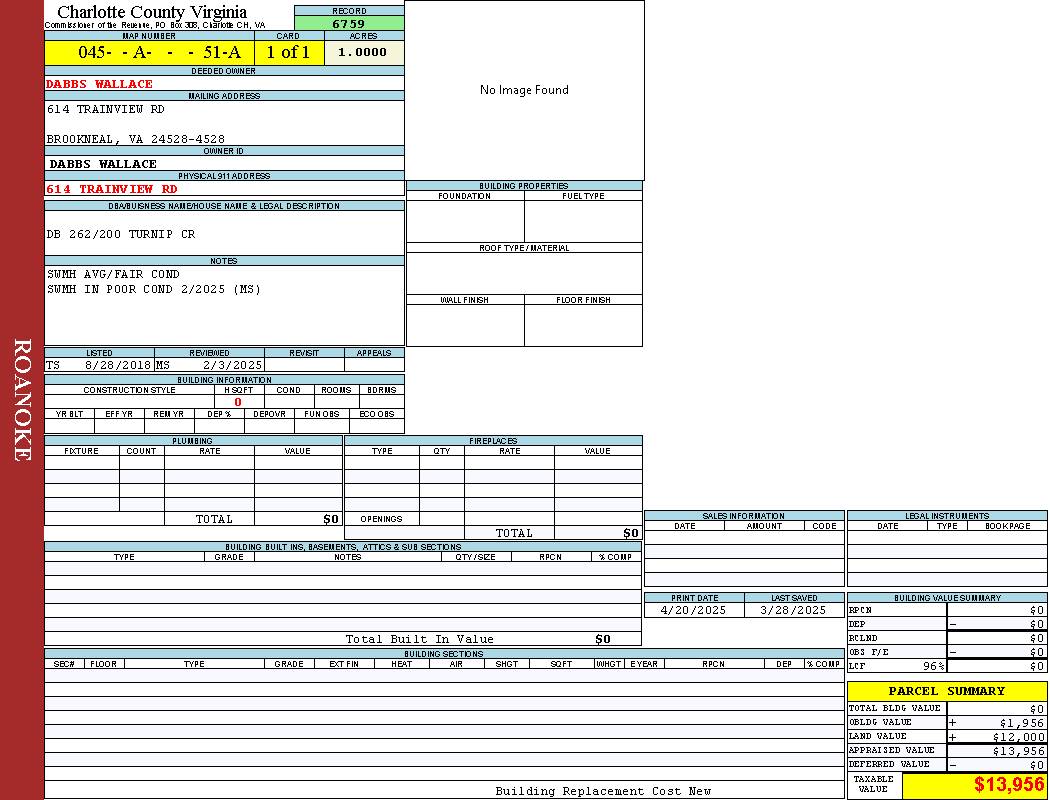Click the deeded owner name in red

point(100,84)
